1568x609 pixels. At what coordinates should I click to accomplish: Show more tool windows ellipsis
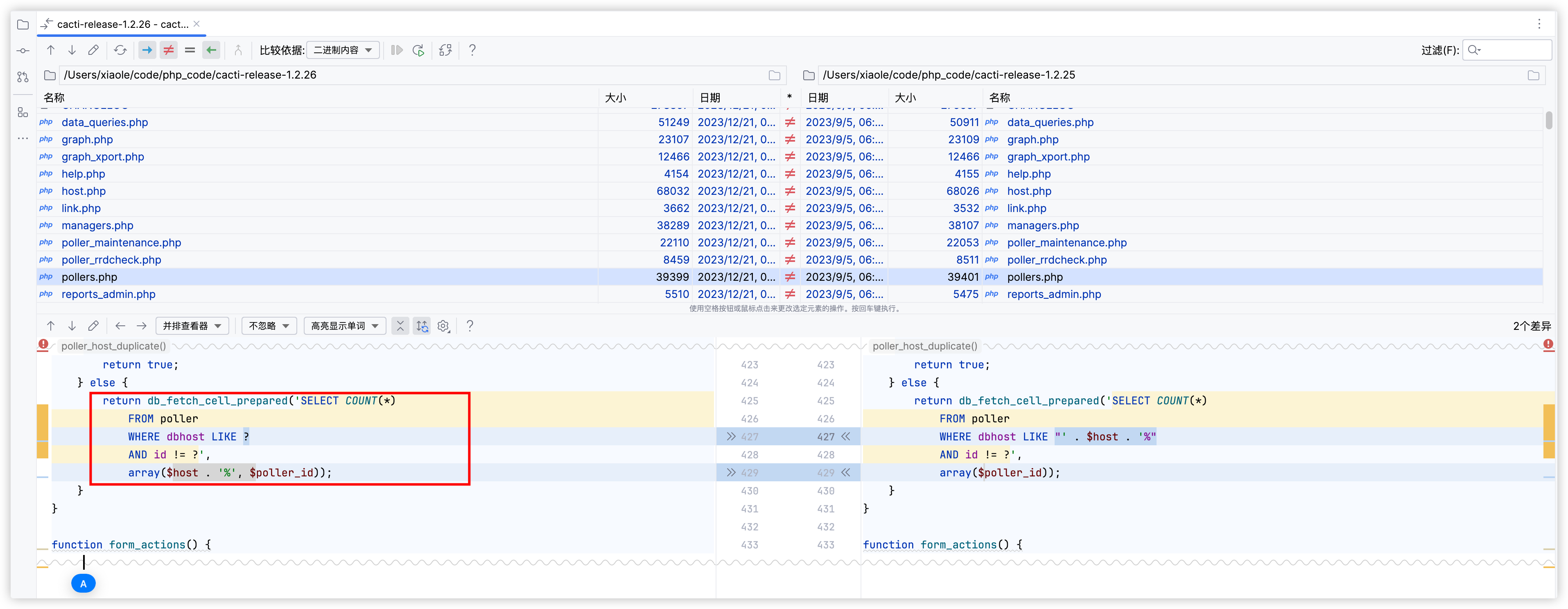(23, 139)
